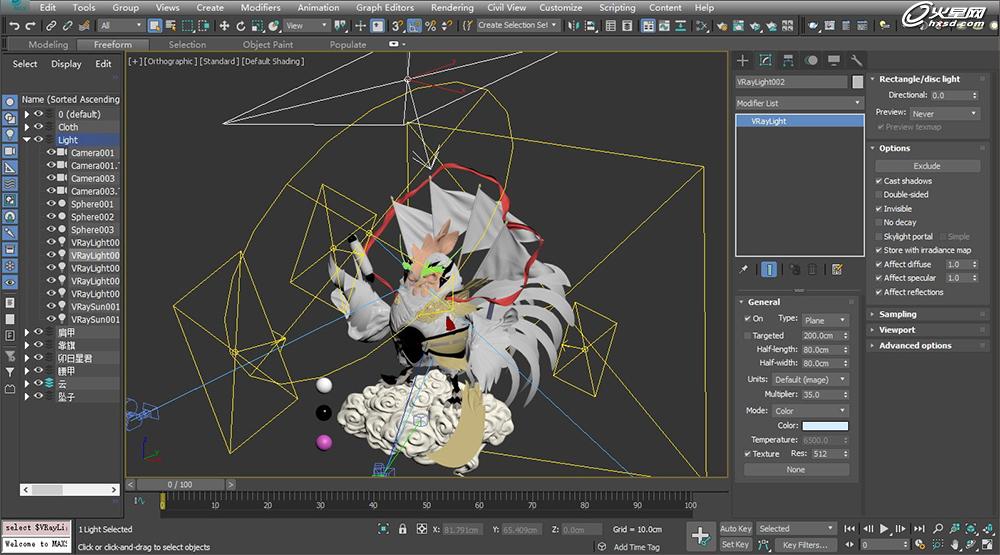Toggle the Angle Snap icon

click(414, 26)
